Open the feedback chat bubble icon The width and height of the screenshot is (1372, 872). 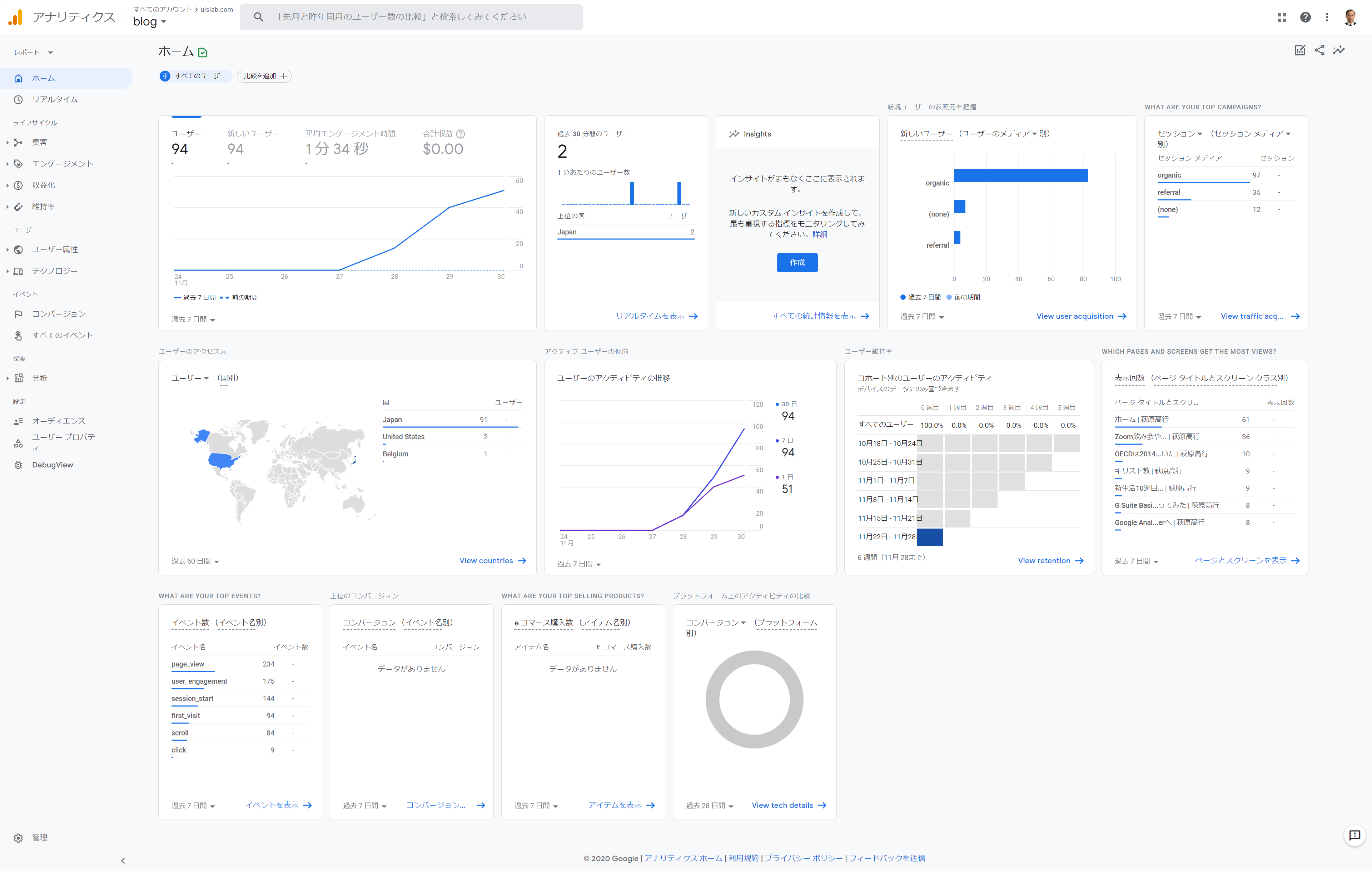(x=1354, y=836)
